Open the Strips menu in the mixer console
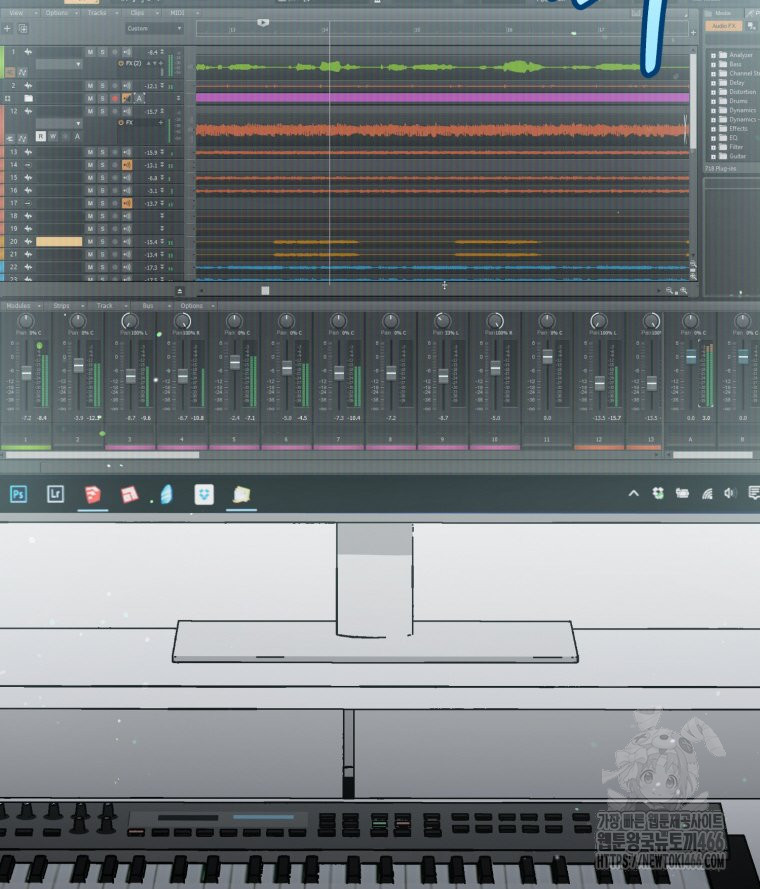The image size is (760, 889). 63,306
